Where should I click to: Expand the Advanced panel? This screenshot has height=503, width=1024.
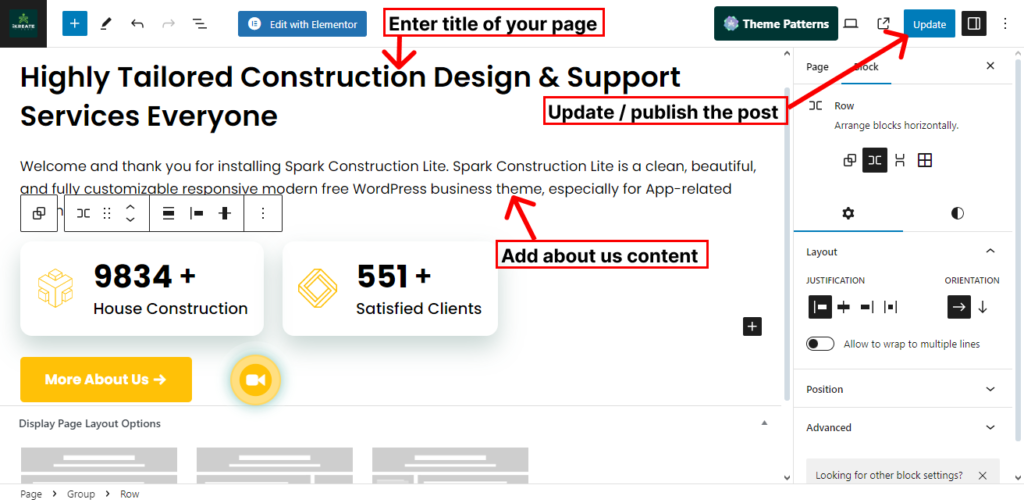pyautogui.click(x=990, y=427)
